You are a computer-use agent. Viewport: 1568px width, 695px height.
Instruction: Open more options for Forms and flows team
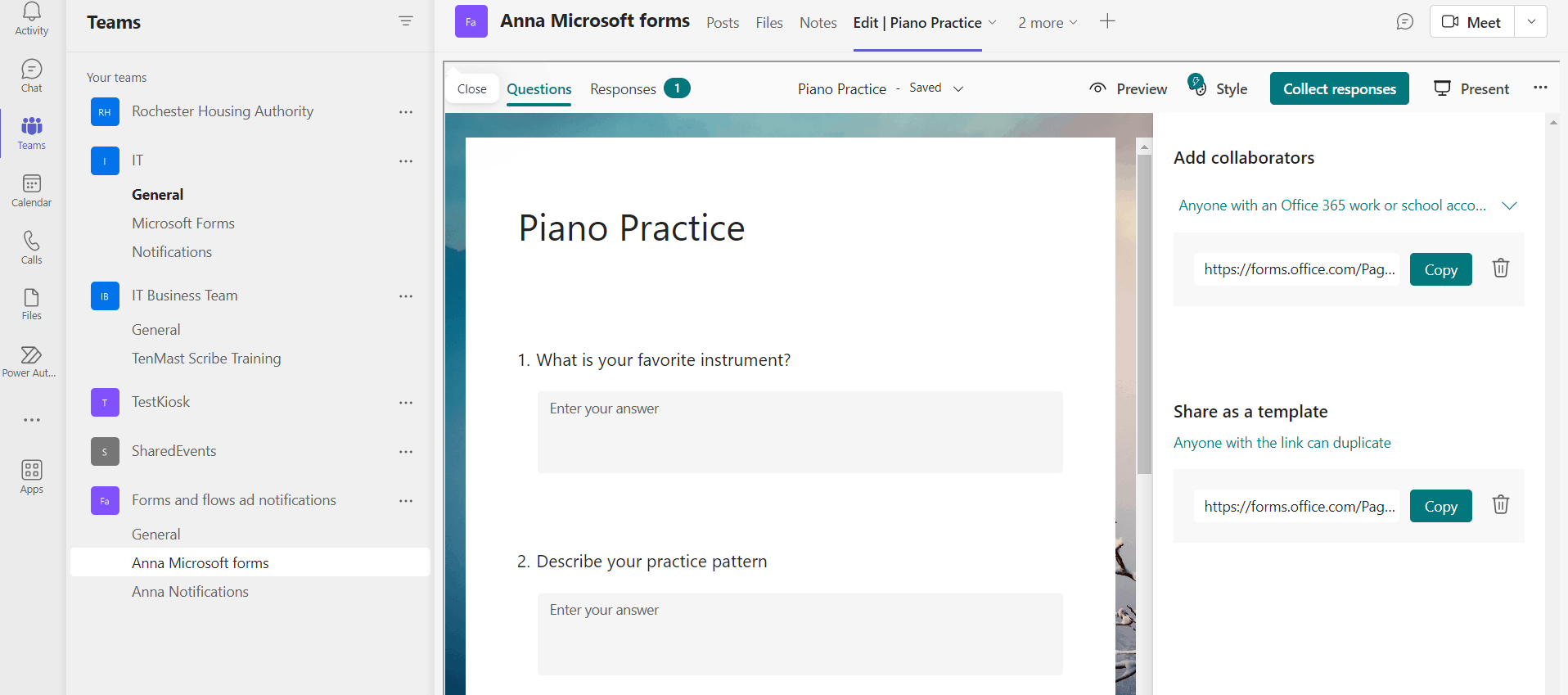tap(406, 501)
